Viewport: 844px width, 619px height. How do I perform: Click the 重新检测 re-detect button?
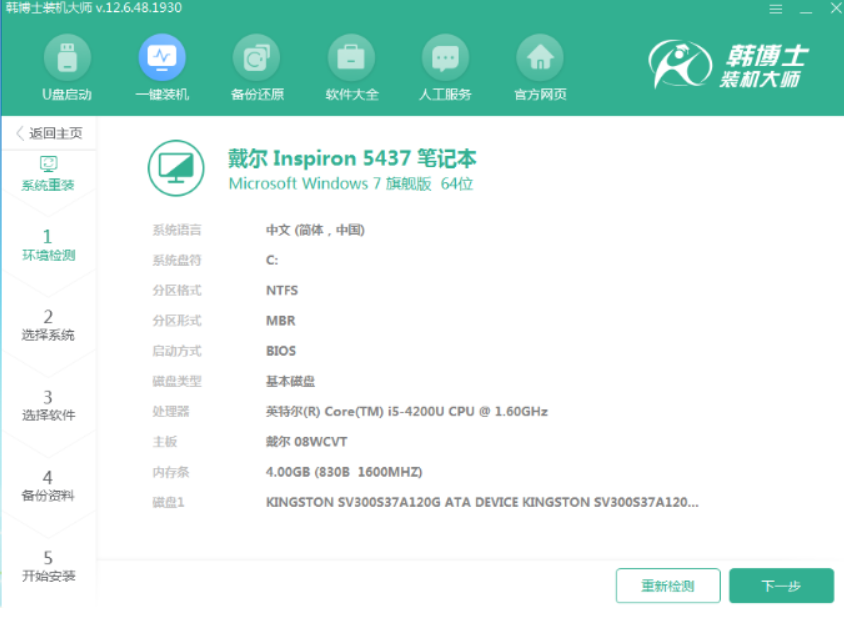(667, 586)
